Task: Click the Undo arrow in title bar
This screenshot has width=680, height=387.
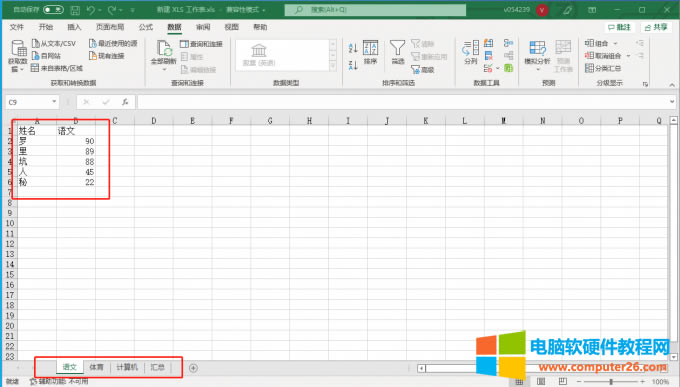Action: (x=91, y=10)
